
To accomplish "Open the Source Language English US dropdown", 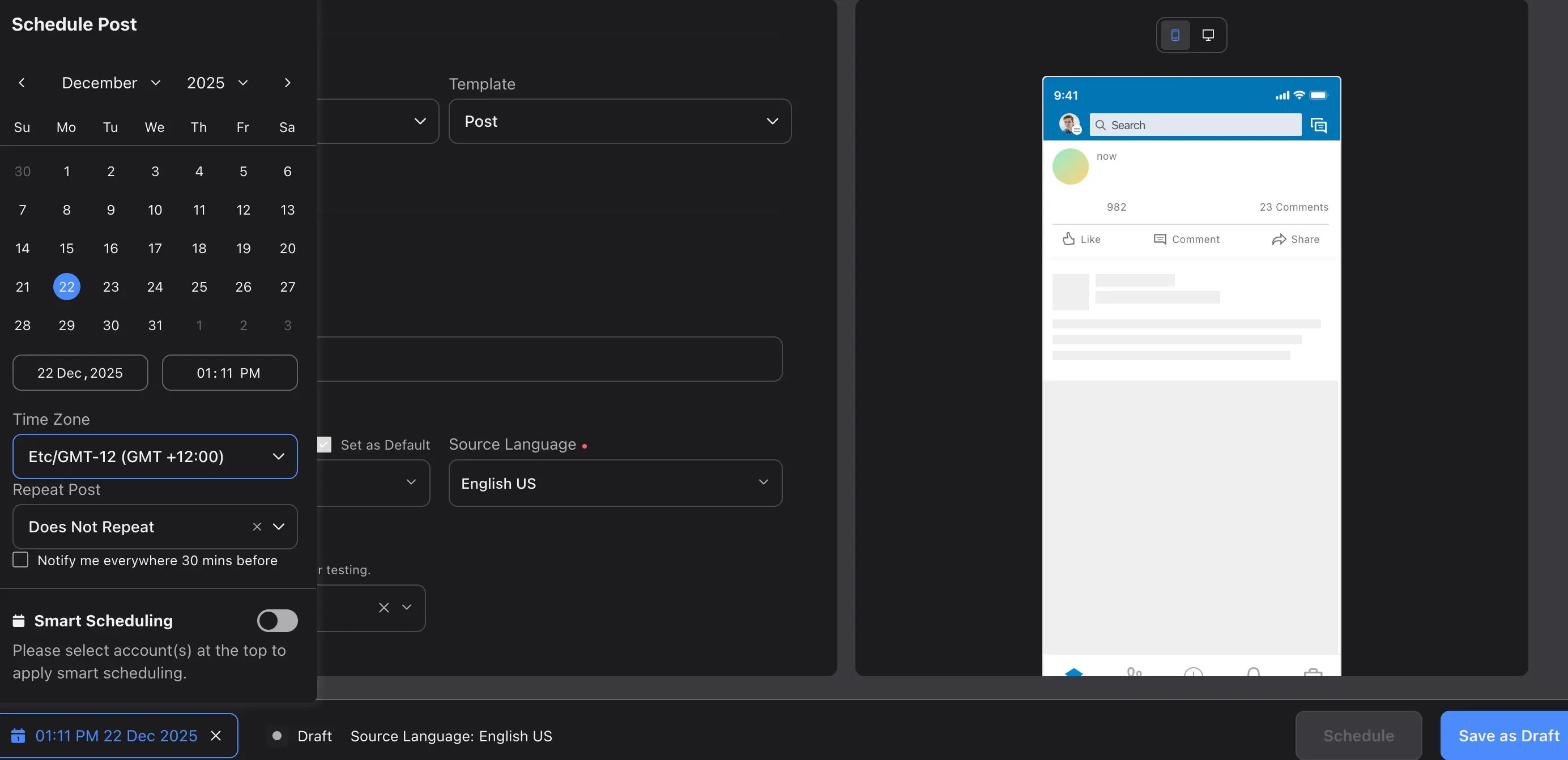I will [x=615, y=483].
